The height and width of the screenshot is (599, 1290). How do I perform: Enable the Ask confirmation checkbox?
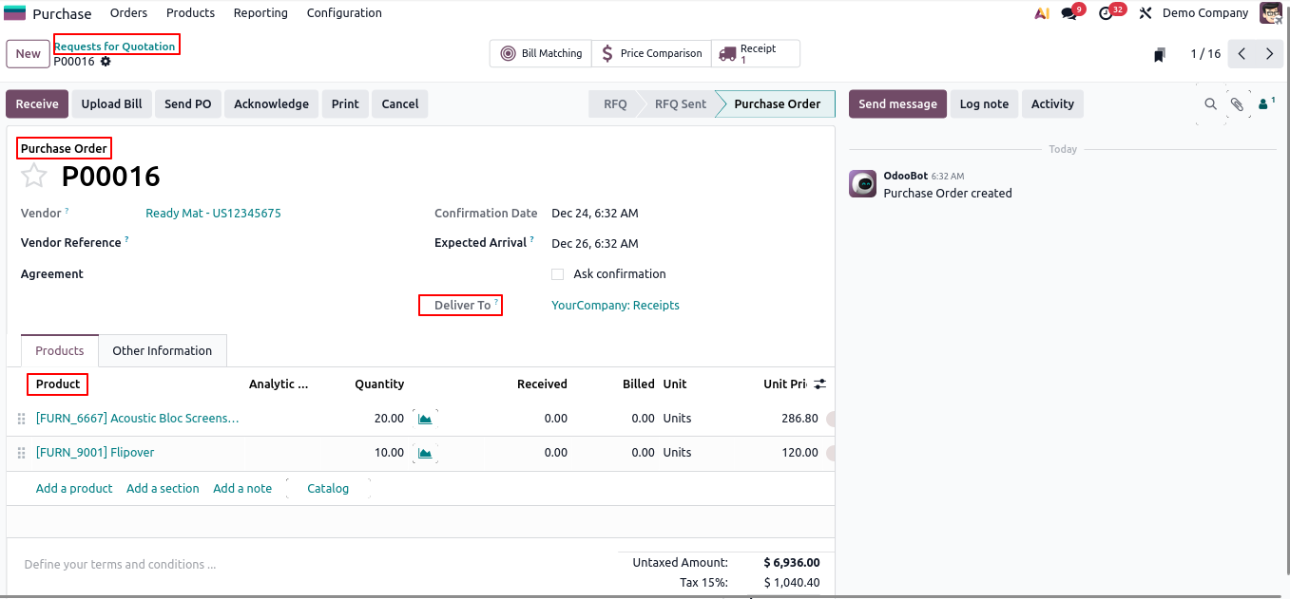pos(558,274)
